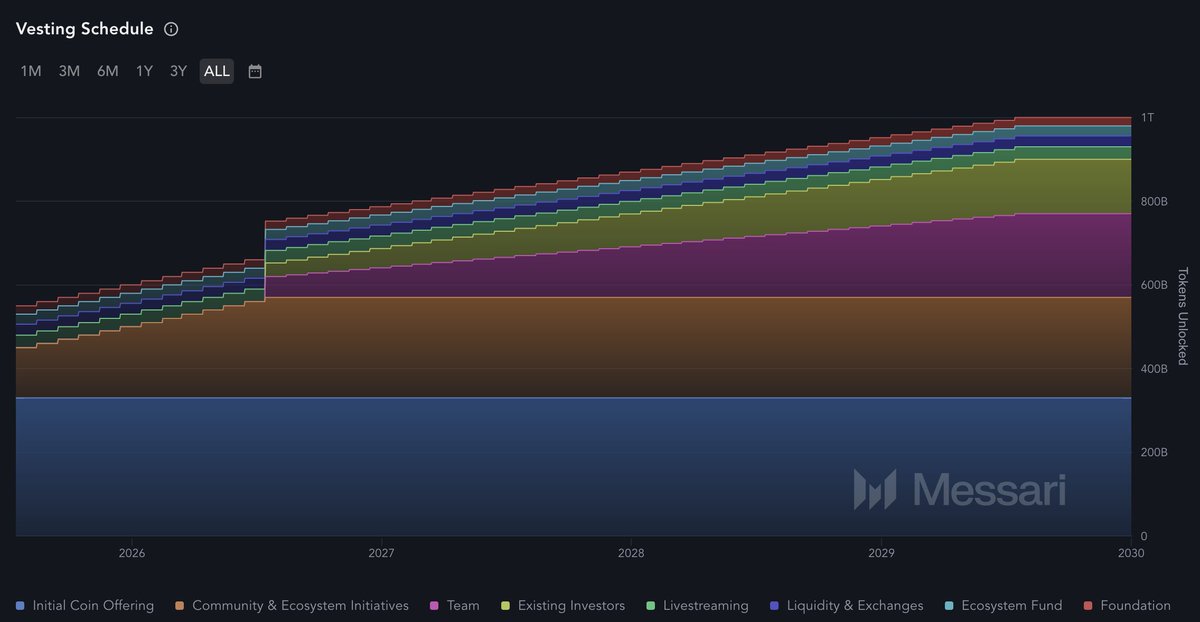This screenshot has height=622, width=1200.
Task: Select the 3M time range
Action: tap(69, 71)
